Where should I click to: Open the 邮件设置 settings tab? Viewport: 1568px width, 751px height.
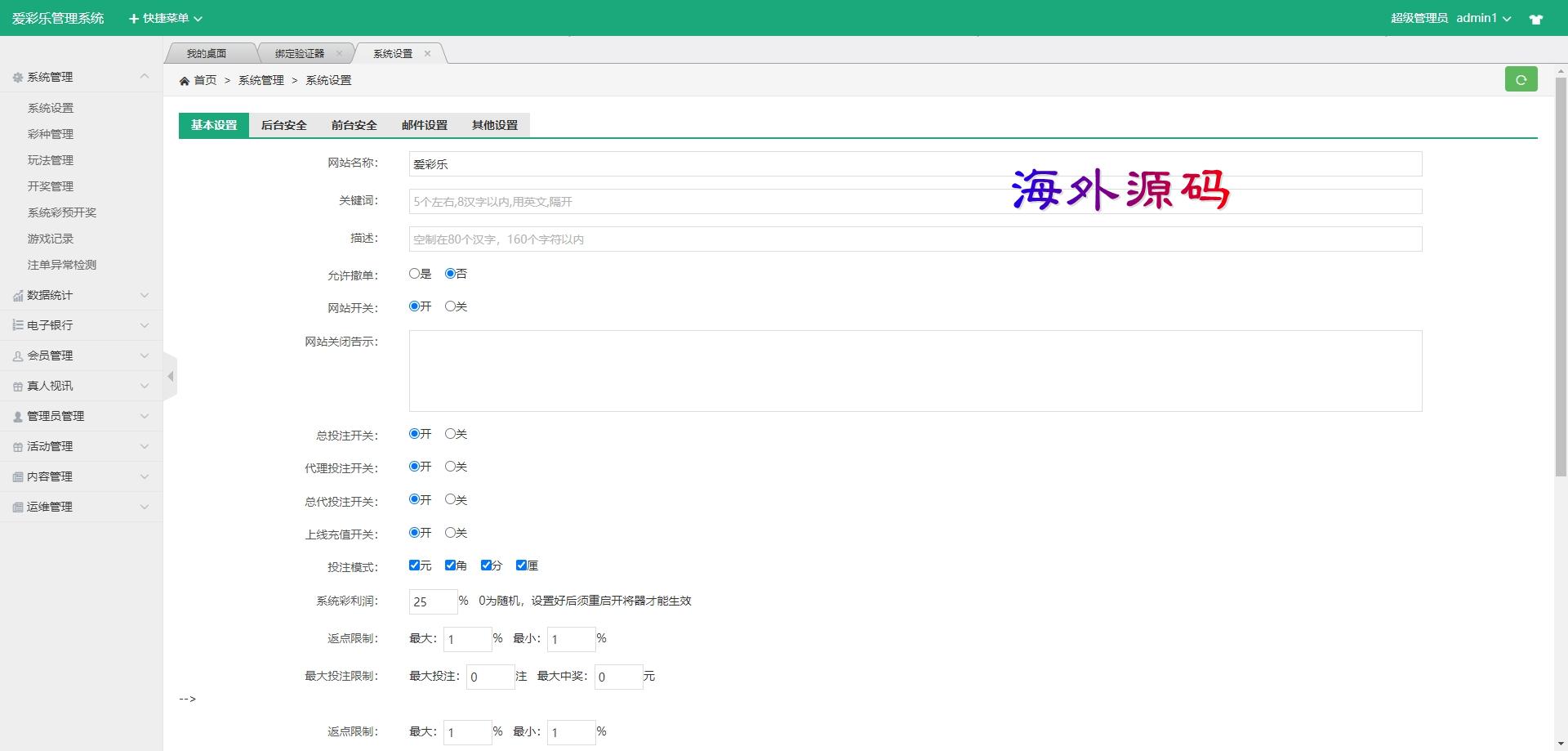coord(425,125)
